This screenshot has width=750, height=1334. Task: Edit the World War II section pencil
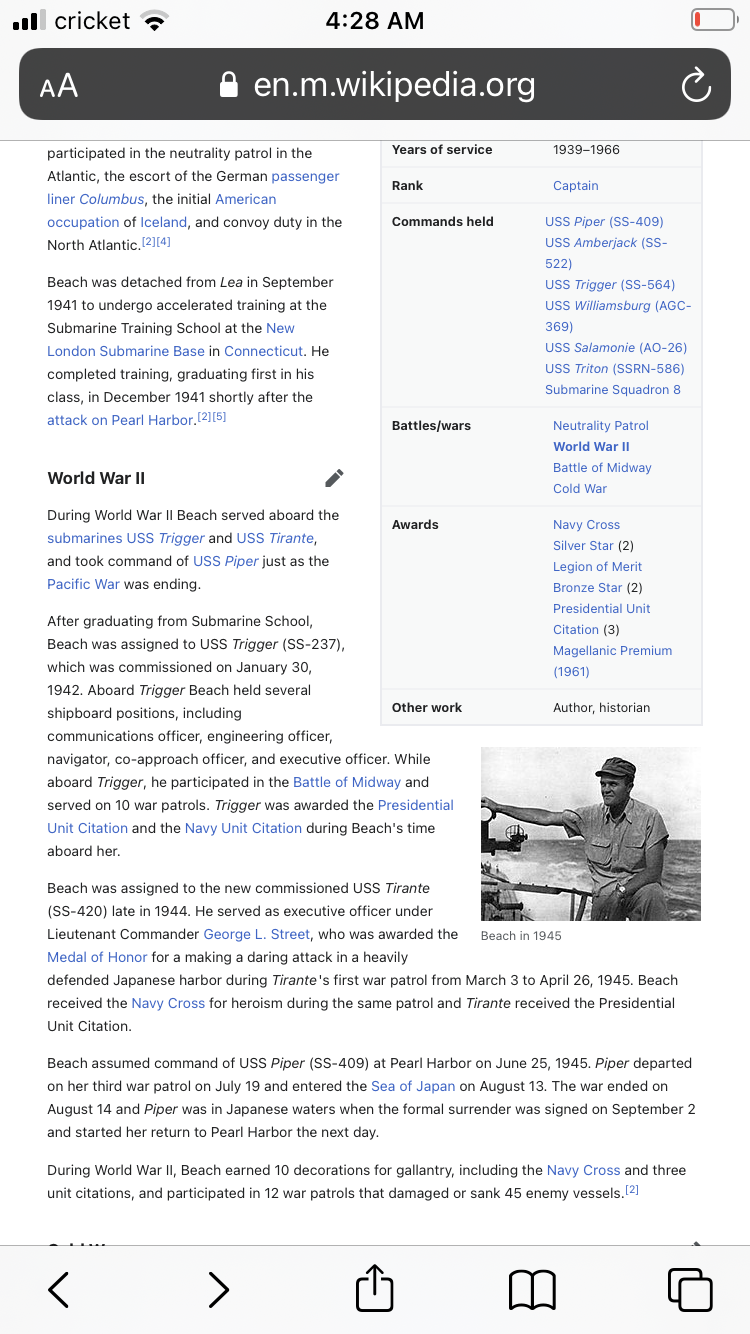[x=335, y=478]
